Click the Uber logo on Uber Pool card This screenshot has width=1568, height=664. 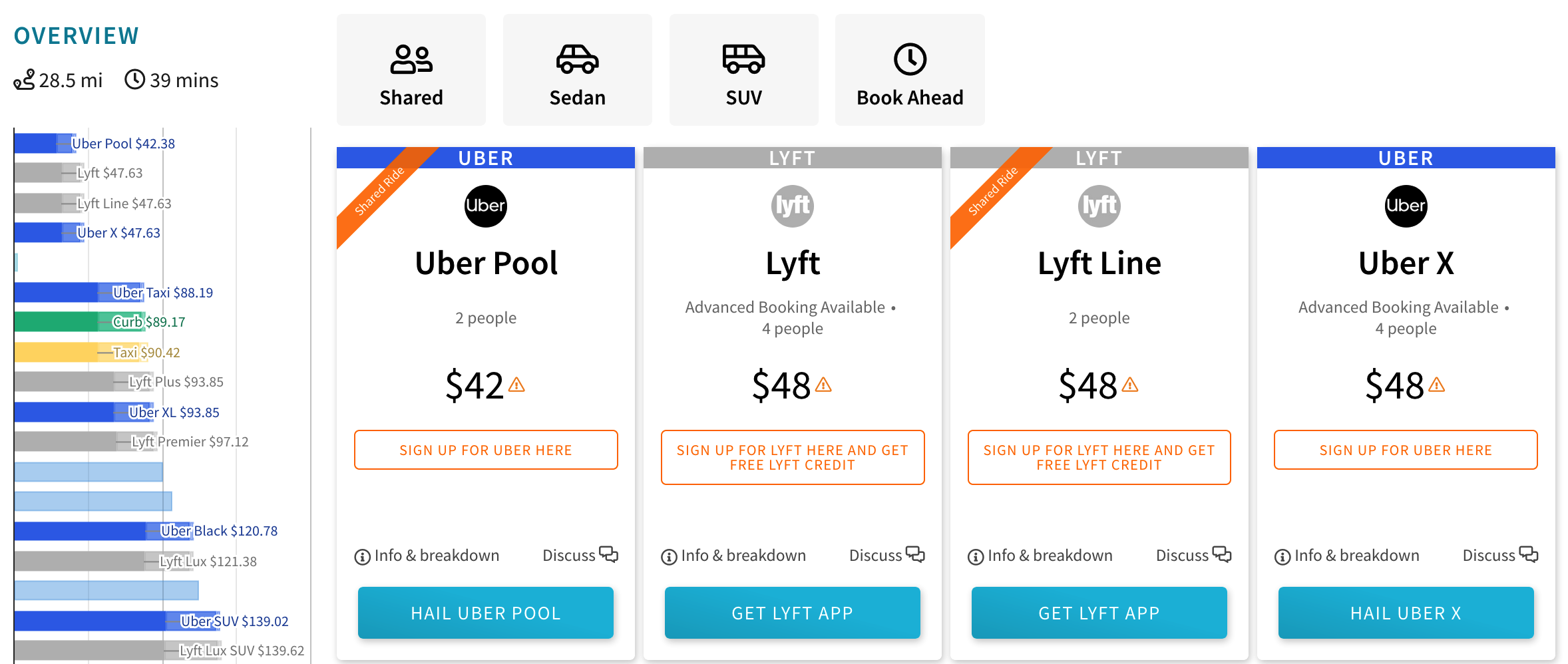coord(485,206)
